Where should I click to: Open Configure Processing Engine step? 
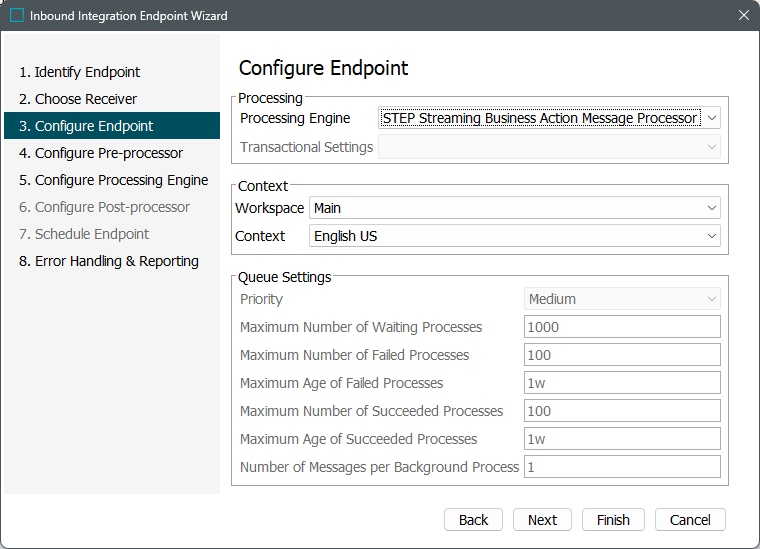113,180
